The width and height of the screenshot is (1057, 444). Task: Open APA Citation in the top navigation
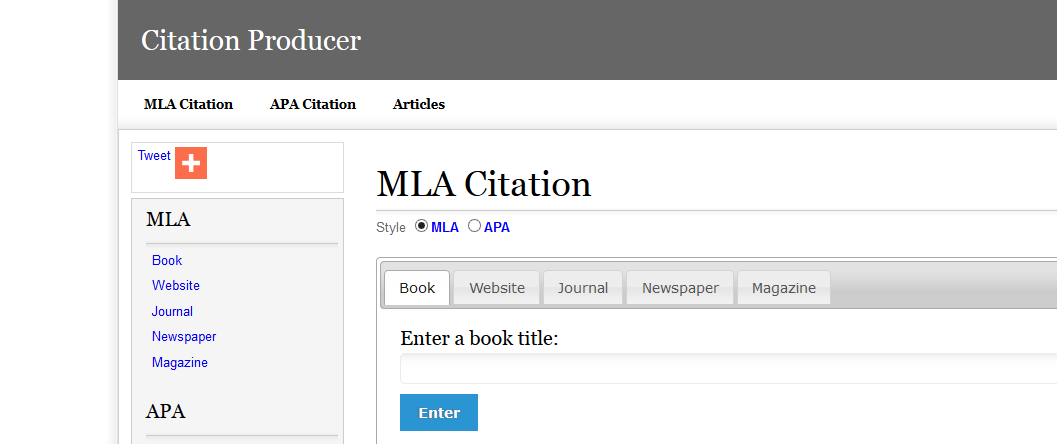[313, 104]
